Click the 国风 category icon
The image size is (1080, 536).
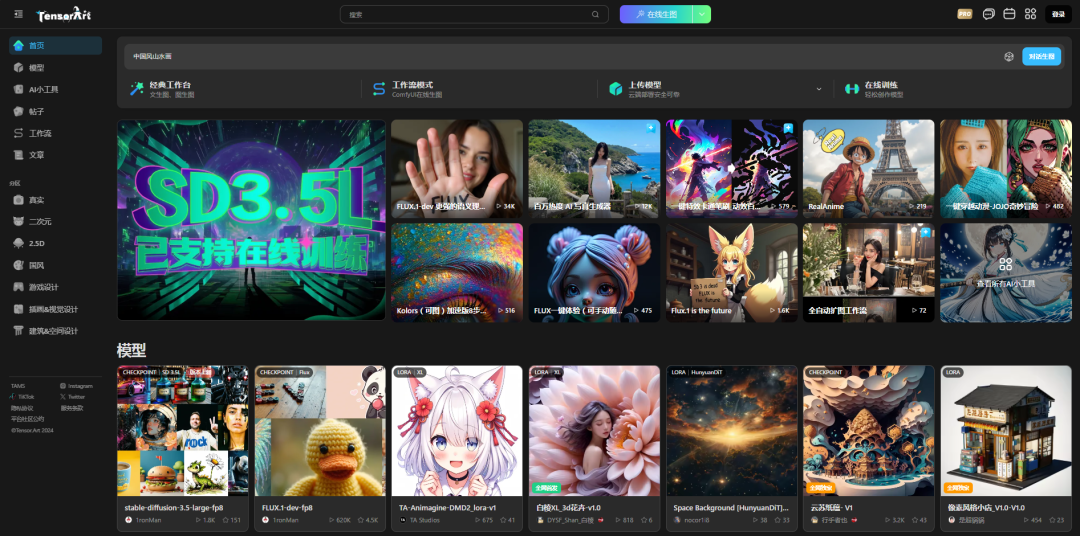pos(19,265)
